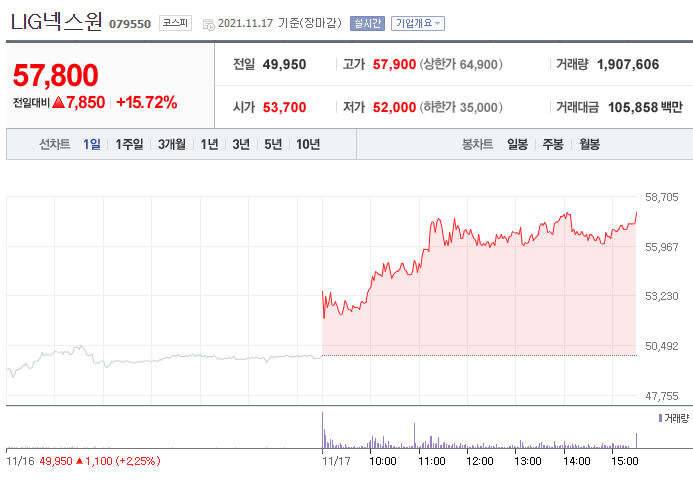The height and width of the screenshot is (480, 693).
Task: Click the 11:00 time axis label
Action: (432, 461)
